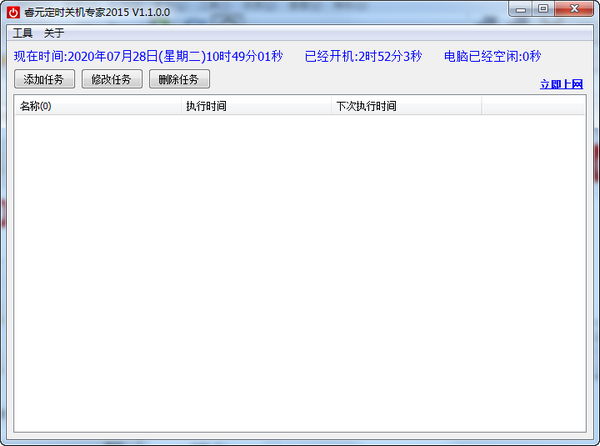Click the red power app icon in title bar
Image resolution: width=600 pixels, height=446 pixels.
pos(13,9)
